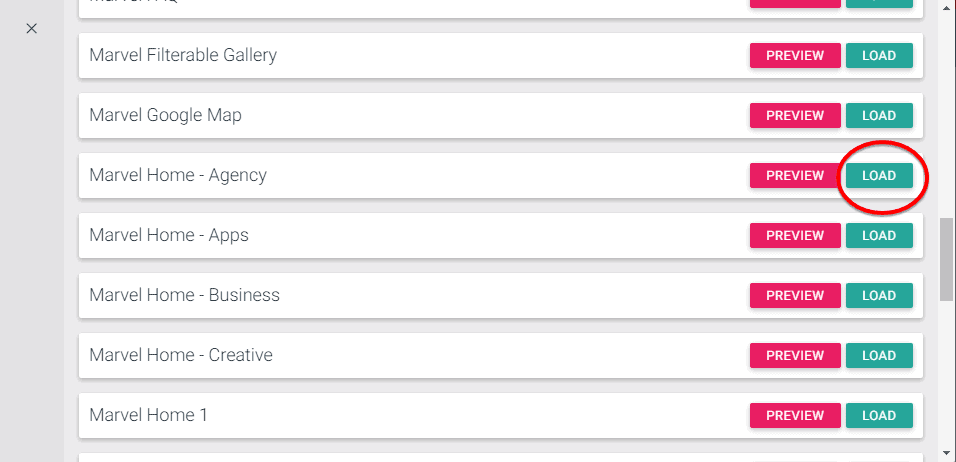
Task: Preview the Marvel Filterable Gallery template
Action: 795,56
